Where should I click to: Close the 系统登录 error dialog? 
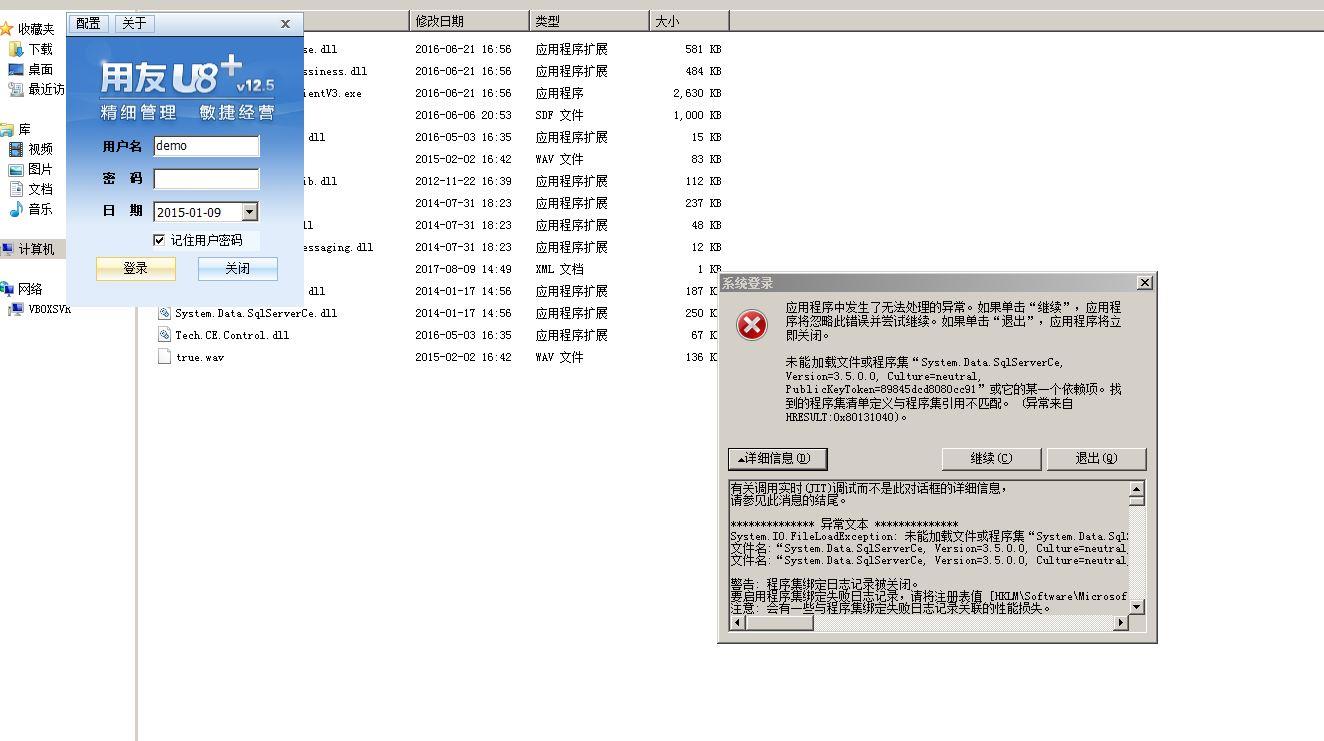coord(1145,283)
